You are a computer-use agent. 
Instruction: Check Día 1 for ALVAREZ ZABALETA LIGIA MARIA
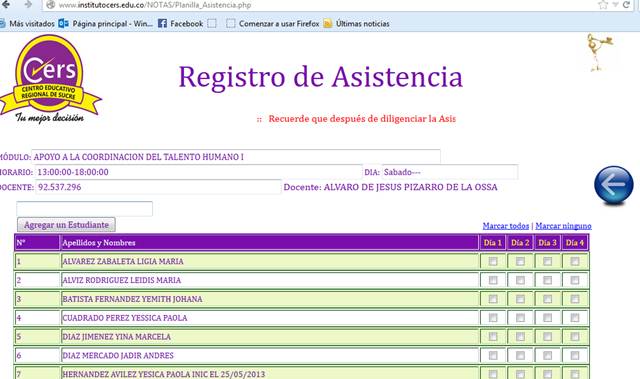pyautogui.click(x=493, y=261)
